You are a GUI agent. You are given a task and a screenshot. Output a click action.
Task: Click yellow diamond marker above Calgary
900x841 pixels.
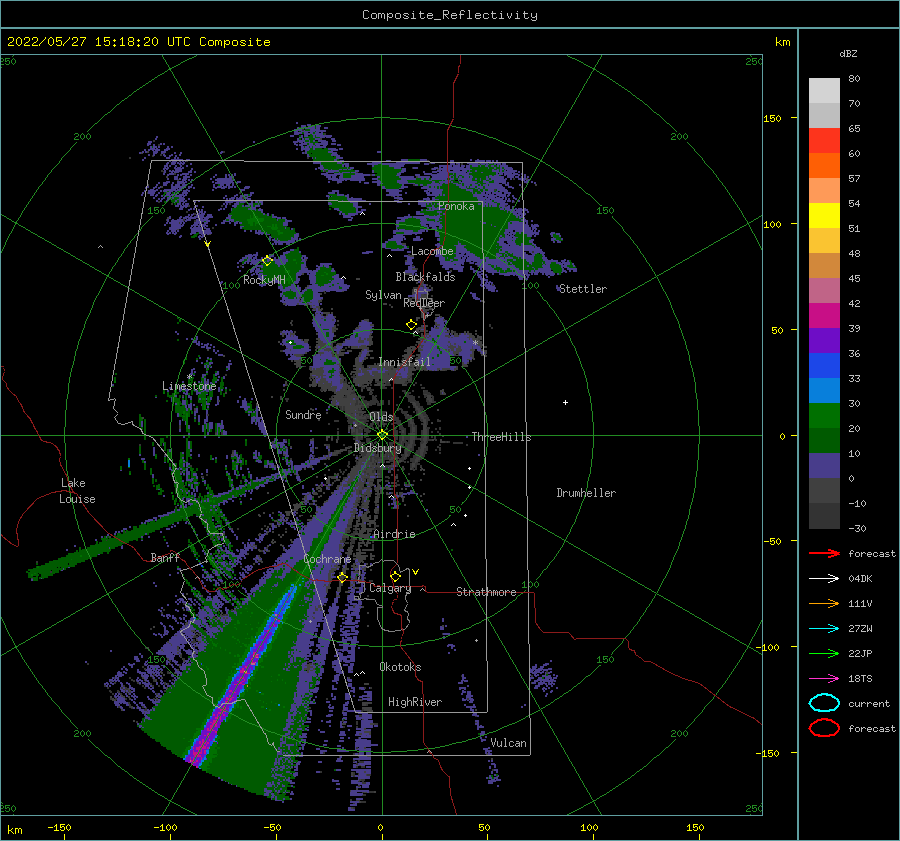pos(395,576)
